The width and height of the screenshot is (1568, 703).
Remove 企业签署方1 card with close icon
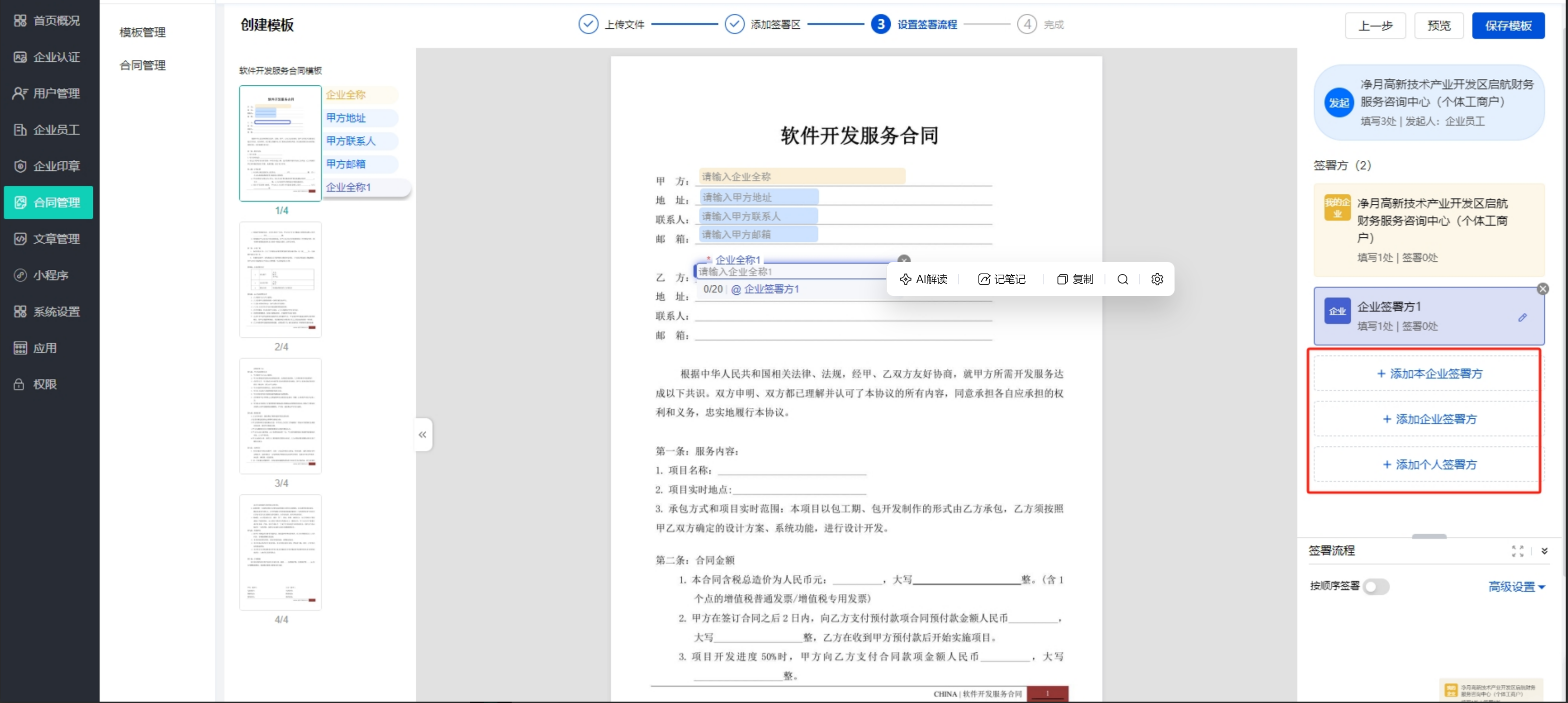pos(1543,289)
